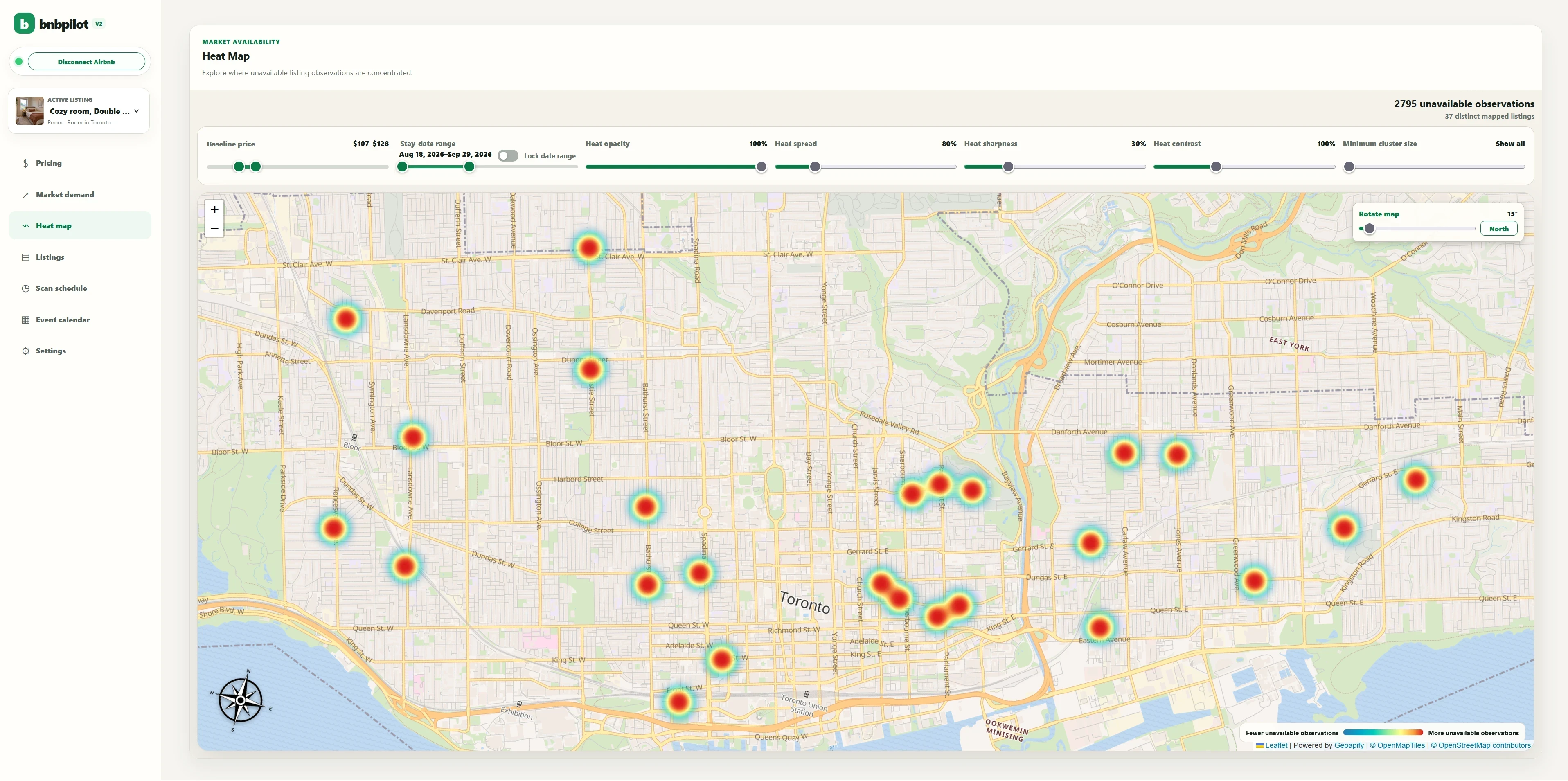Open the Pricing page
Screen dimensions: 1568x781
pos(80,163)
